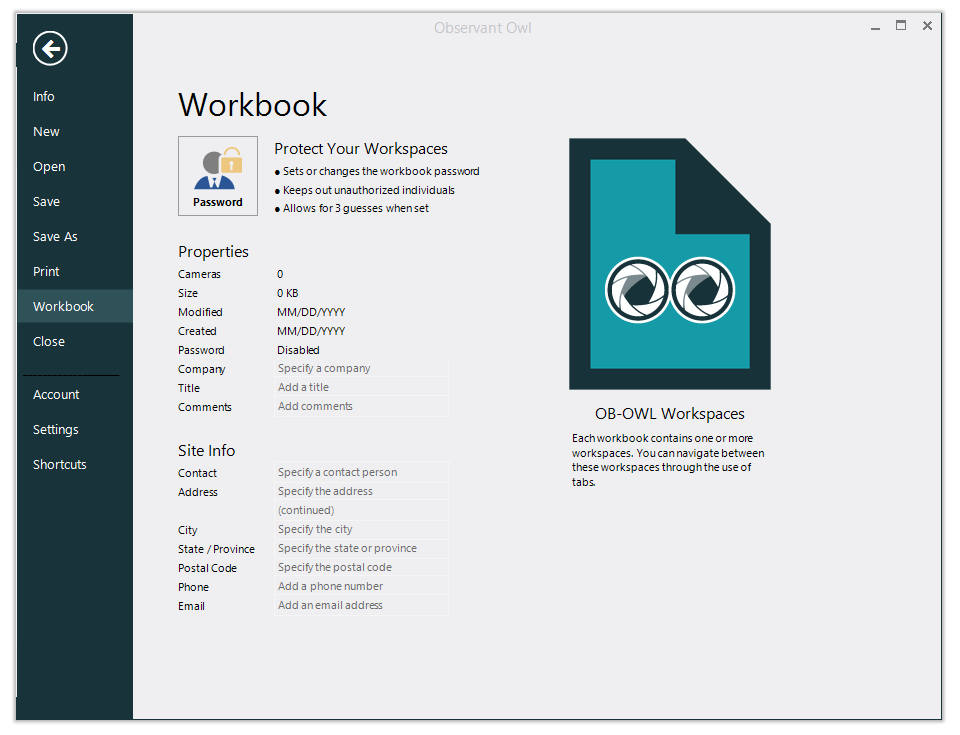
Task: Click the 'Specify the address' field
Action: 361,491
